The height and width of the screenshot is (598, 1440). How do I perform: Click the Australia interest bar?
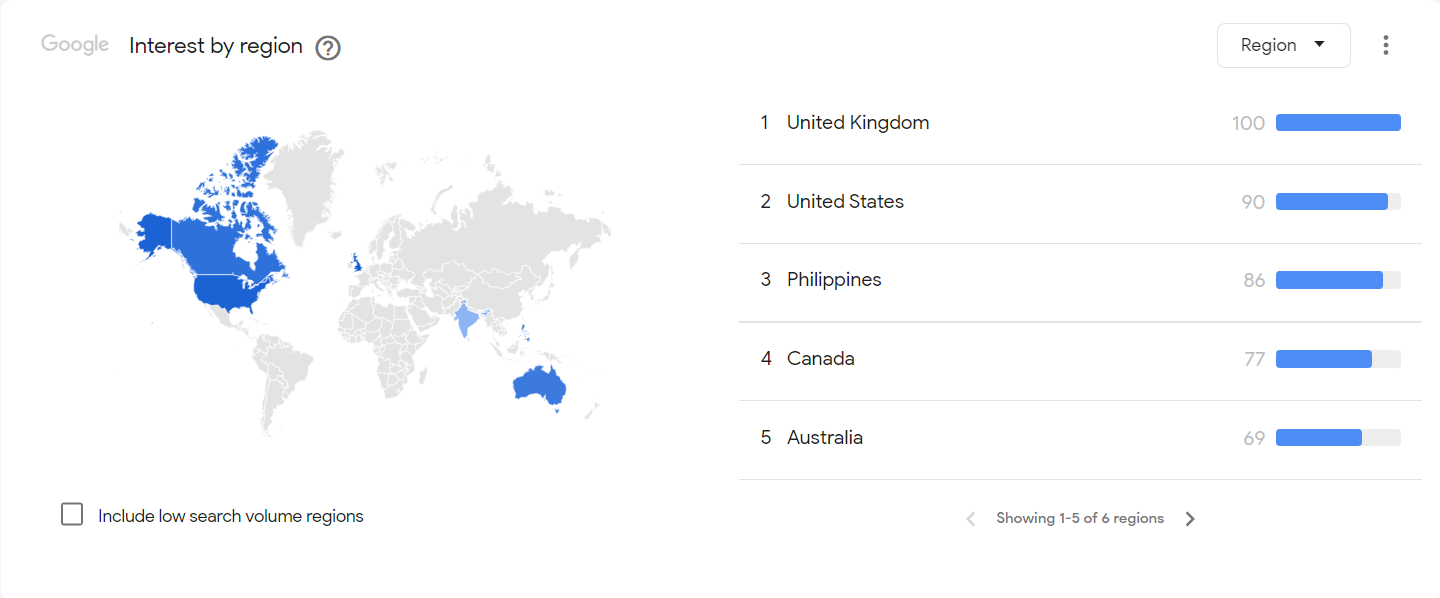pyautogui.click(x=1338, y=438)
